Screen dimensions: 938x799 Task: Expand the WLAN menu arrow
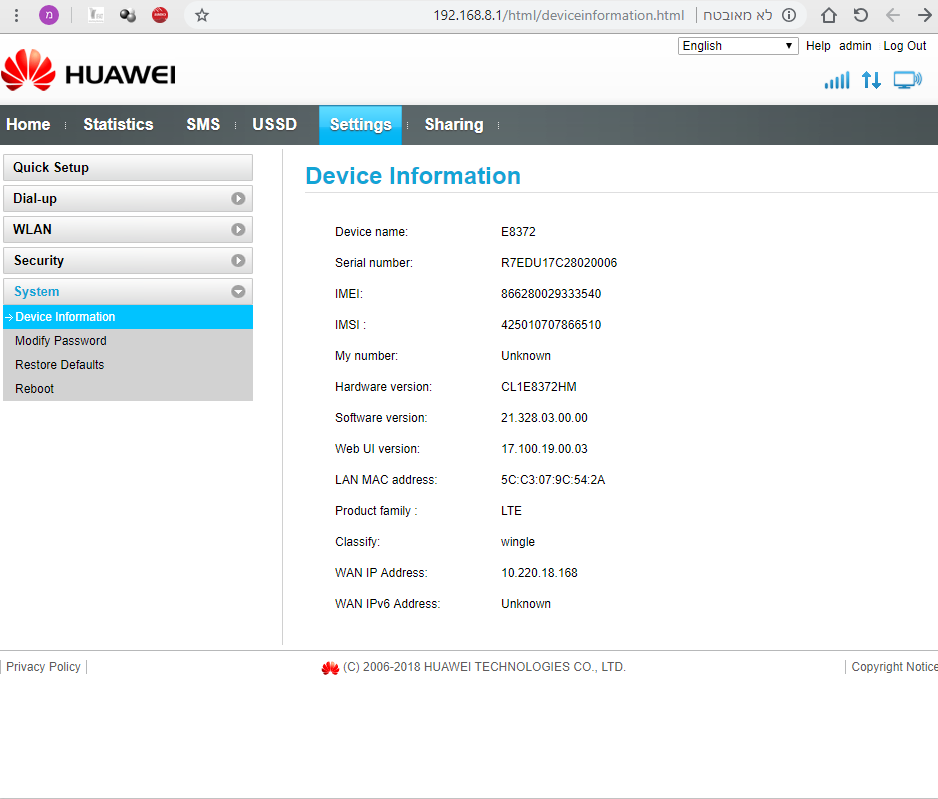(238, 230)
